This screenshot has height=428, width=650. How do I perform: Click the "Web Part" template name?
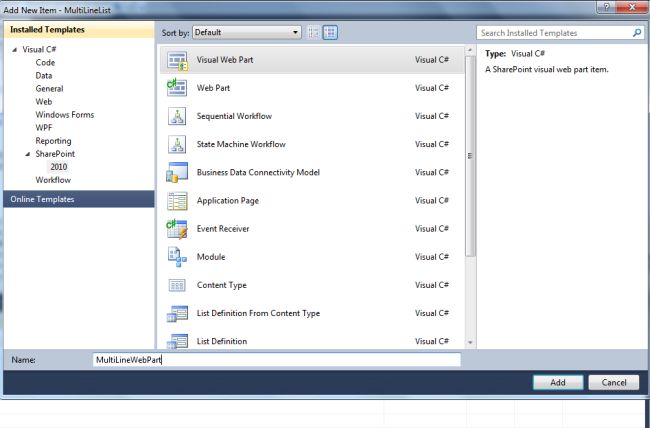(x=213, y=88)
